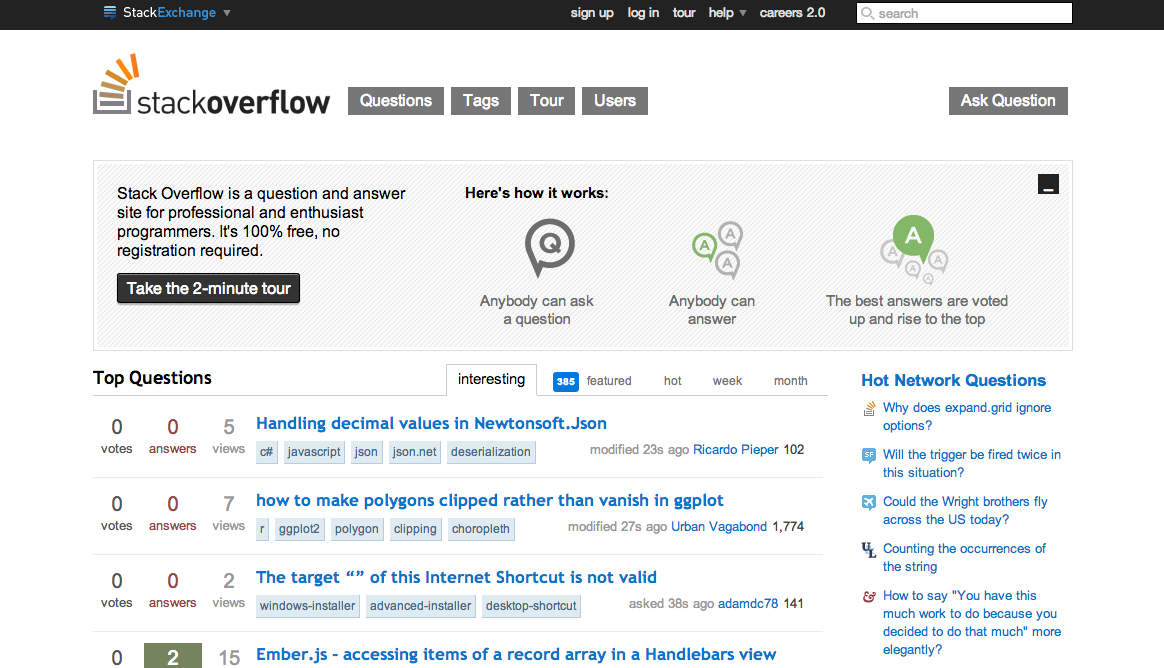
Task: Open 'Ember.js - accessing items' question
Action: click(x=516, y=655)
